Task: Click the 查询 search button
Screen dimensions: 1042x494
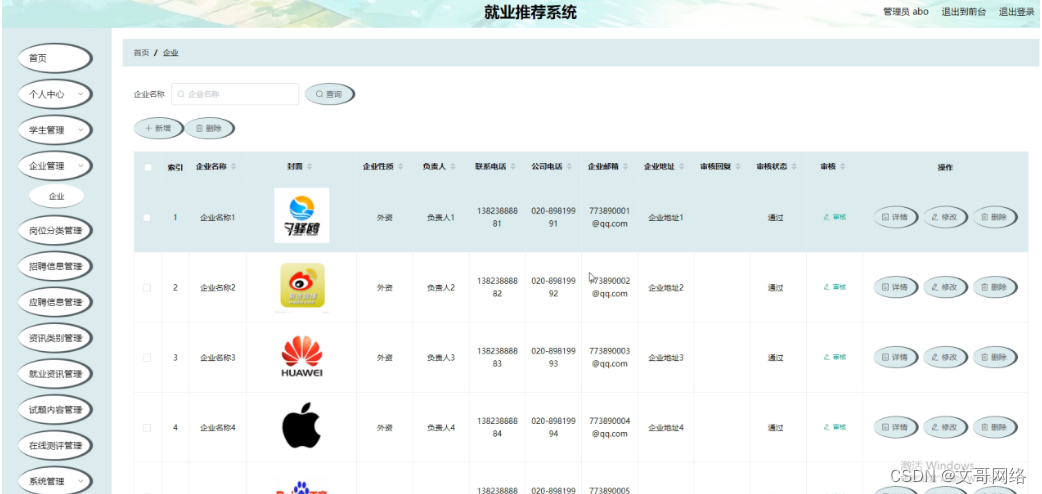Action: point(330,94)
